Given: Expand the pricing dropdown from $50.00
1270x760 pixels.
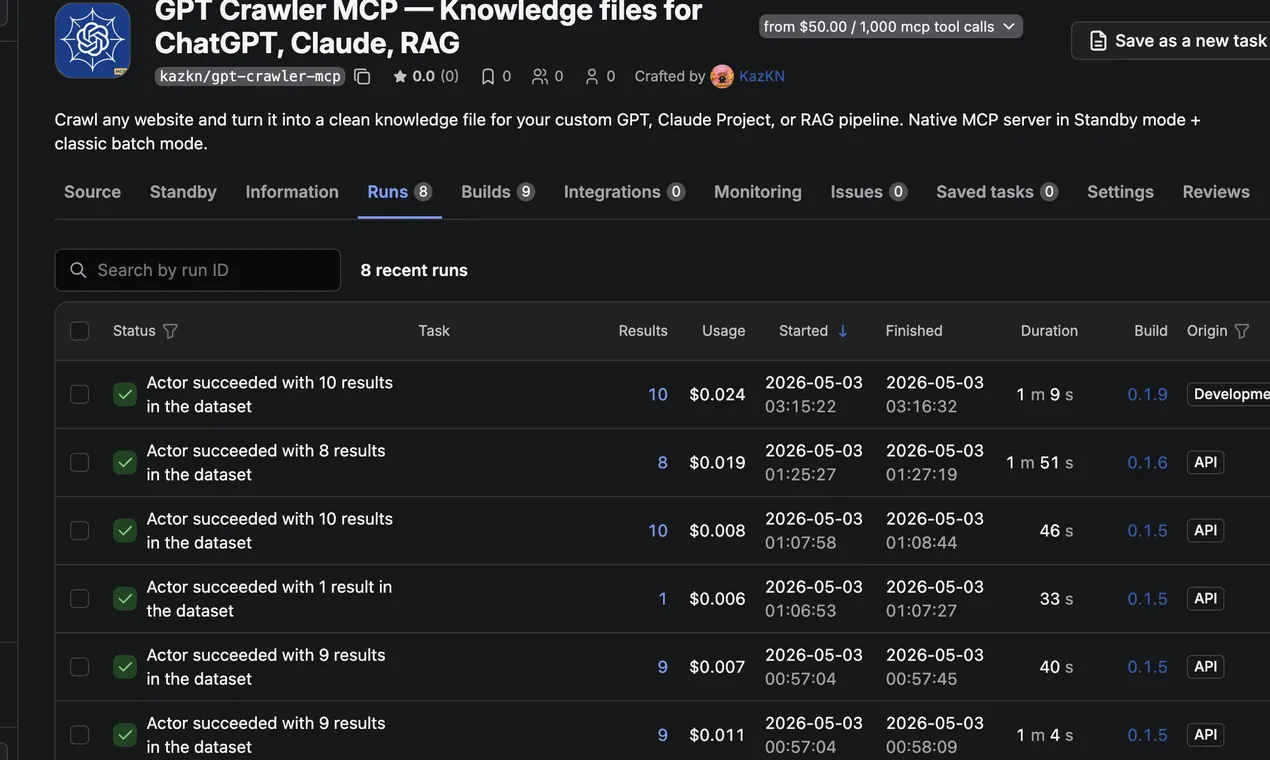Looking at the screenshot, I should click(891, 26).
